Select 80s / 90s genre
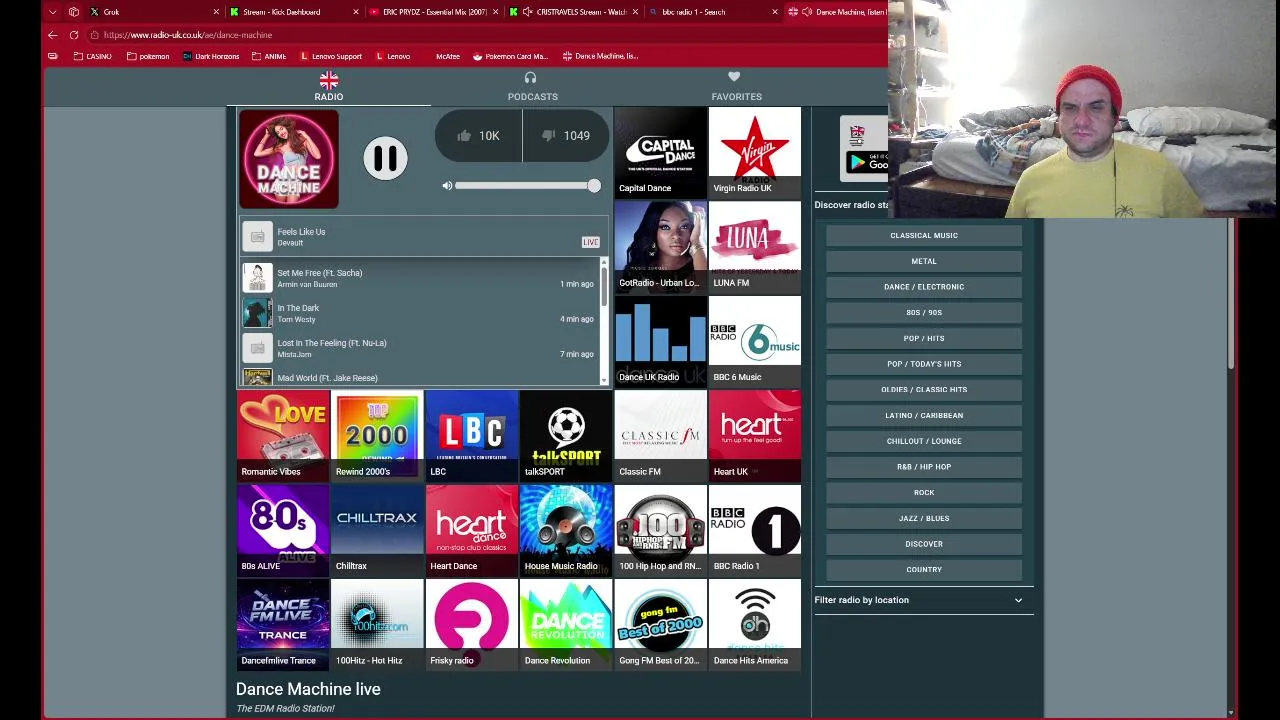Viewport: 1280px width, 720px height. click(924, 312)
